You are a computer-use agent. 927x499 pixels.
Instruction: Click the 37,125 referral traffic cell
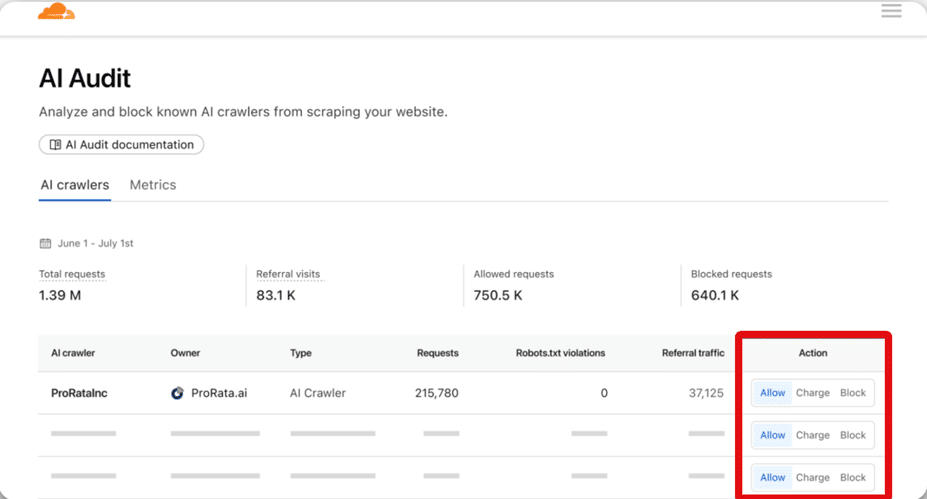pyautogui.click(x=706, y=393)
